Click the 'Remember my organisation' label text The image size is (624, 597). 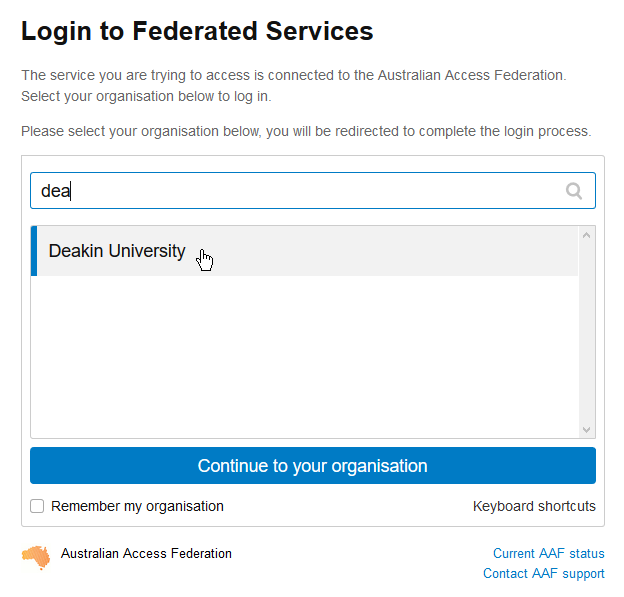[137, 506]
